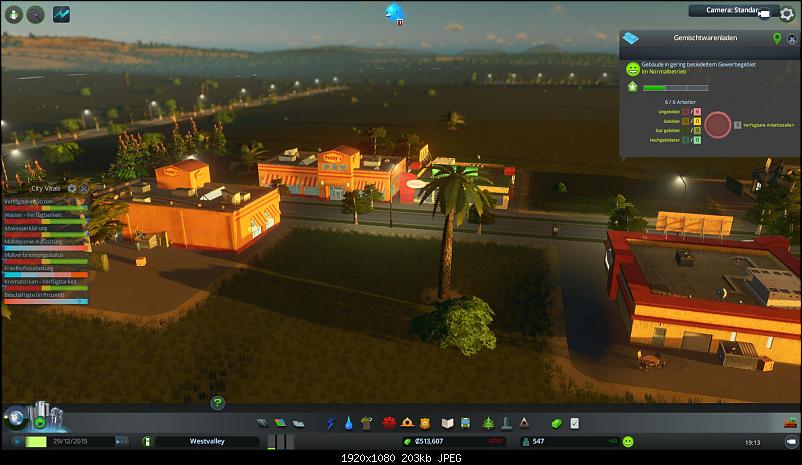This screenshot has width=802, height=465.
Task: Click the building level progress bar
Action: 675,88
